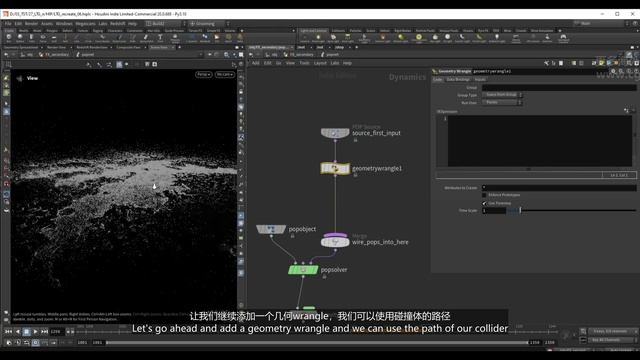Click the play forward button
640x360 pixels.
tap(35, 332)
